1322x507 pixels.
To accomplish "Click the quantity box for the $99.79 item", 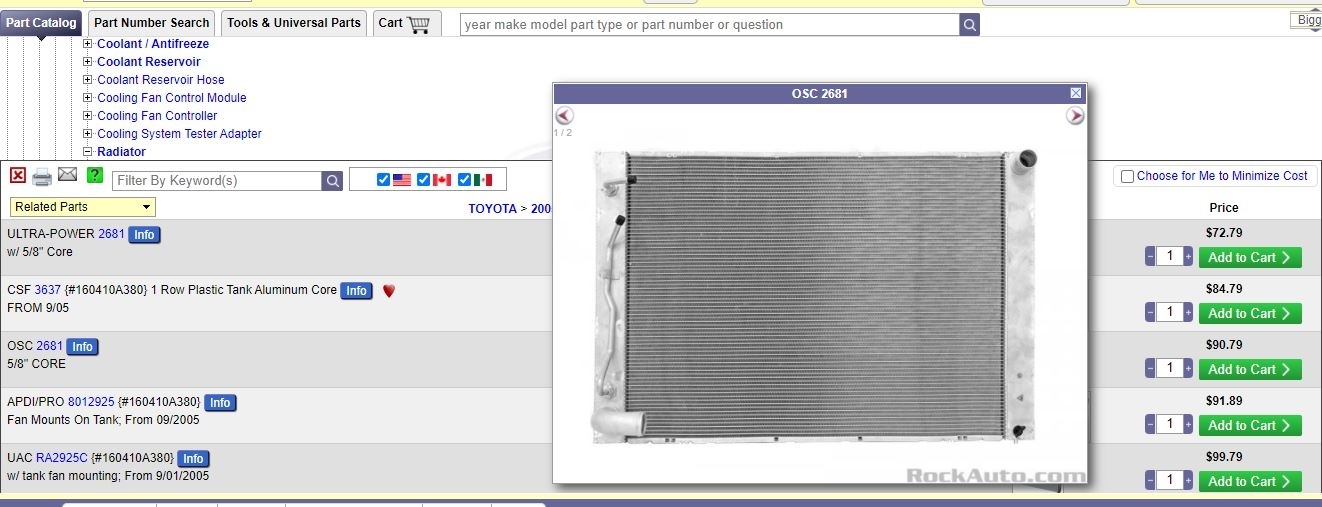I will (x=1170, y=481).
